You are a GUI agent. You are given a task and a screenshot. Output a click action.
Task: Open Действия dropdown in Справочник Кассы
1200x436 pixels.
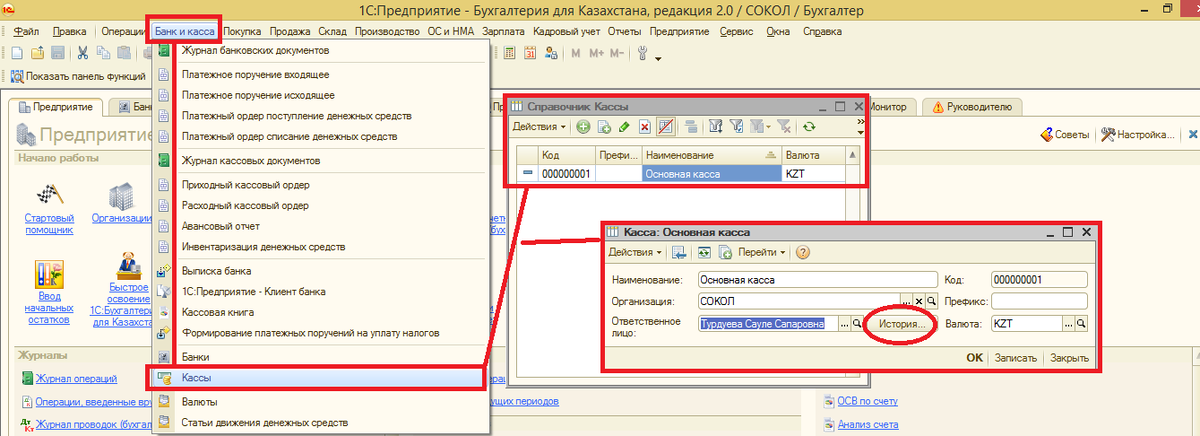540,127
